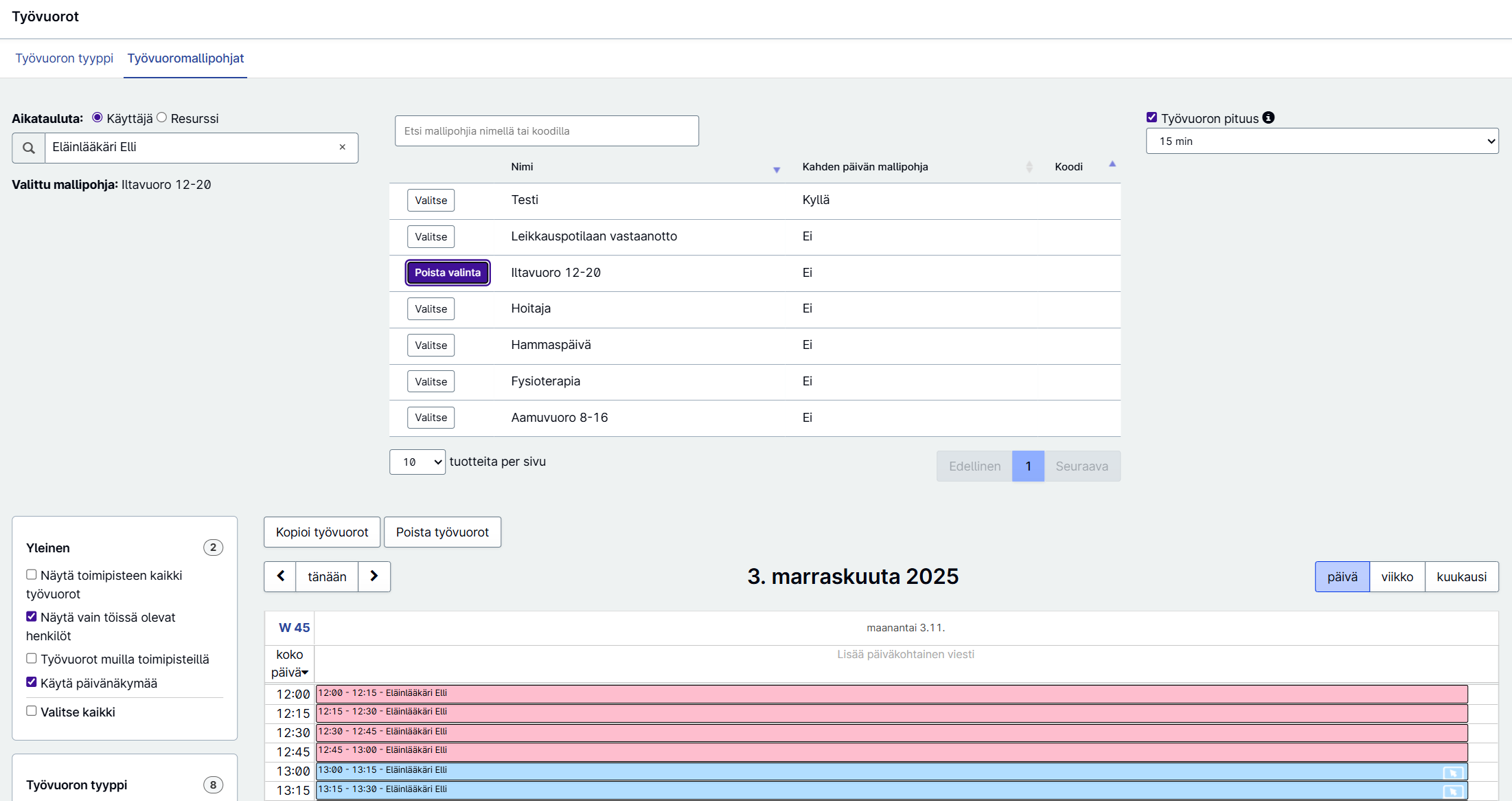Click the search magnifier icon beside Eläinlääkäri Elli
1512x801 pixels.
click(x=29, y=148)
